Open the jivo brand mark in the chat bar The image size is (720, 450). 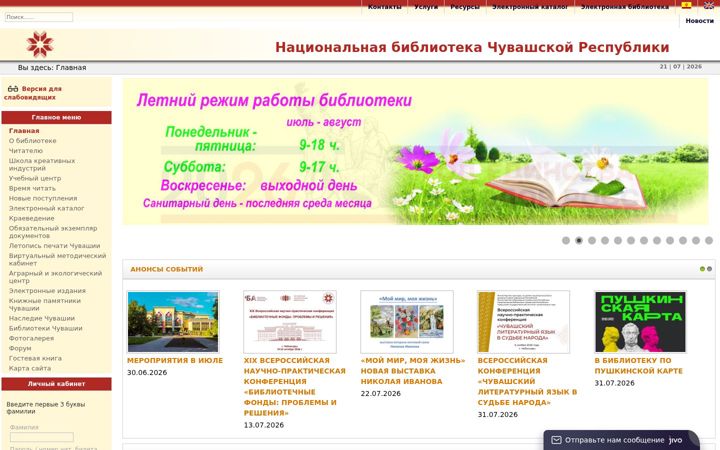tap(675, 440)
